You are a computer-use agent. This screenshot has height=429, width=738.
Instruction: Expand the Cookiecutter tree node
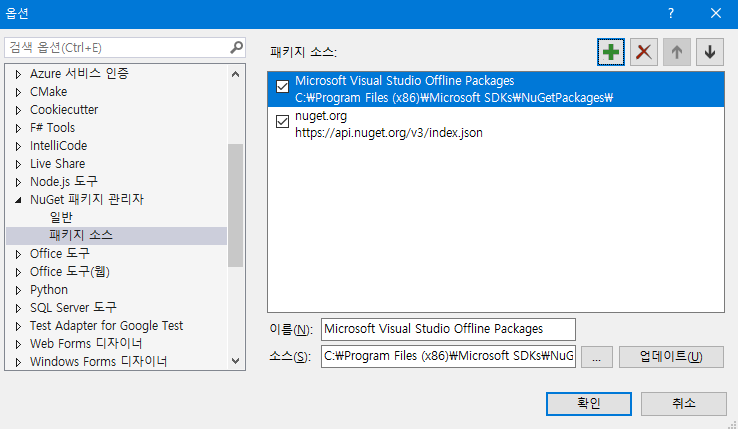[18, 110]
